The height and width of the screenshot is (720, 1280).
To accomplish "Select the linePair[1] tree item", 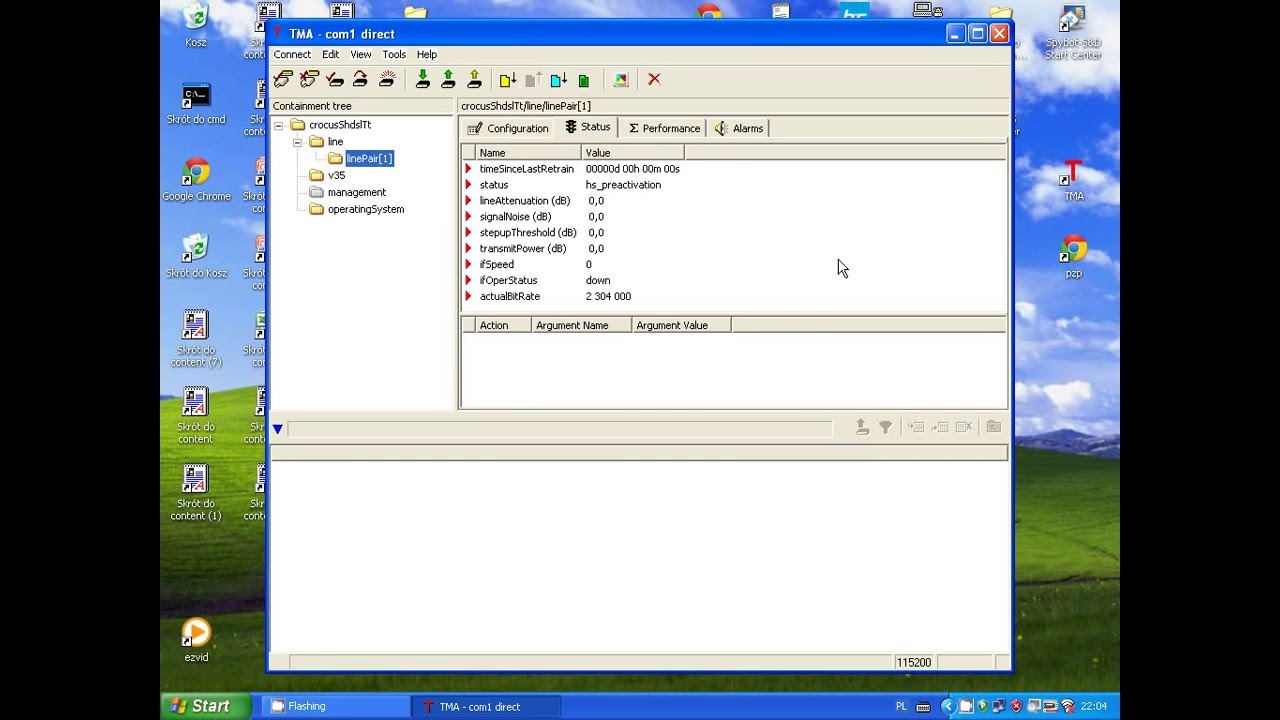I will [x=369, y=158].
